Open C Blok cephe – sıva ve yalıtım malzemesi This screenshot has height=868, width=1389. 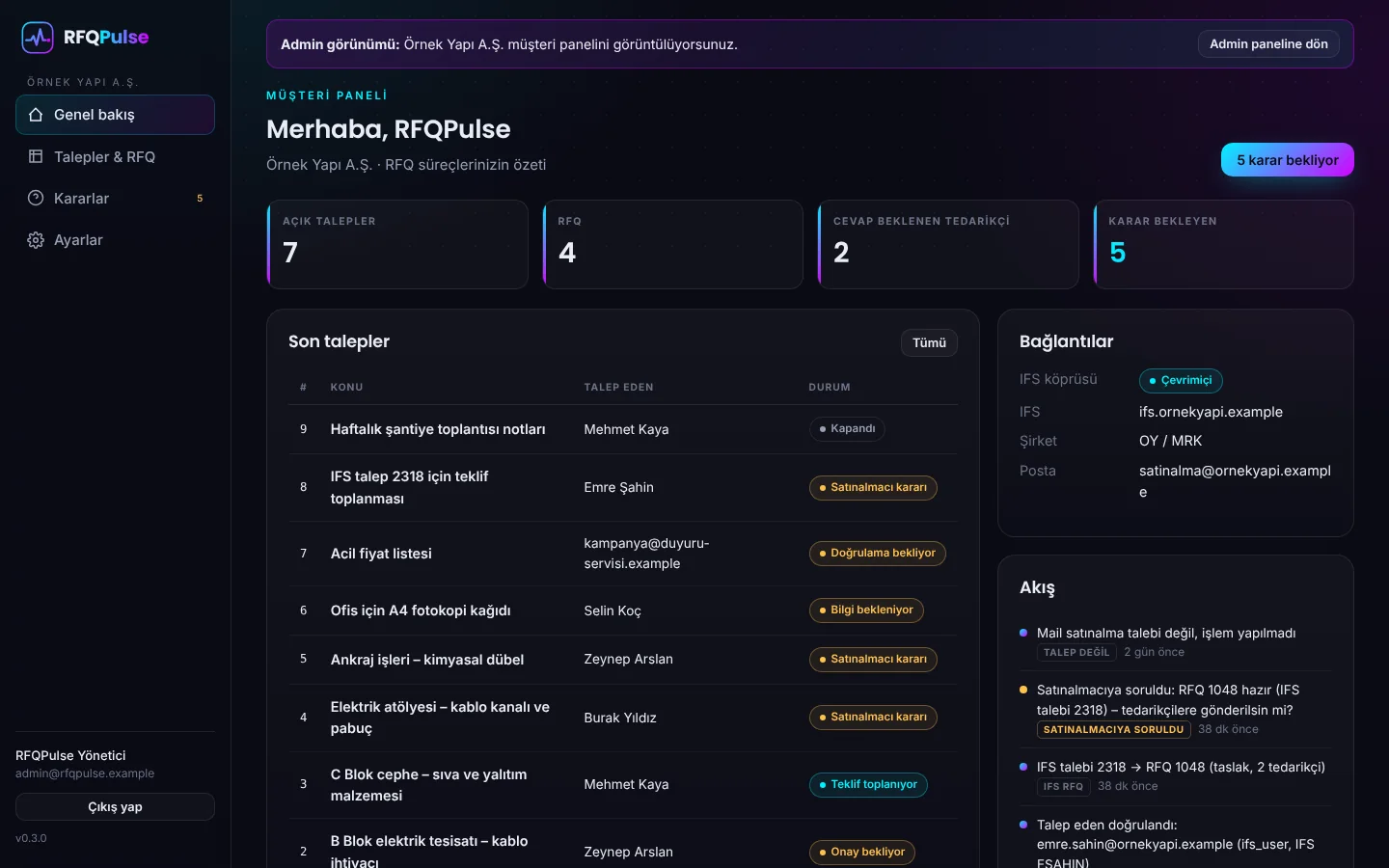428,785
